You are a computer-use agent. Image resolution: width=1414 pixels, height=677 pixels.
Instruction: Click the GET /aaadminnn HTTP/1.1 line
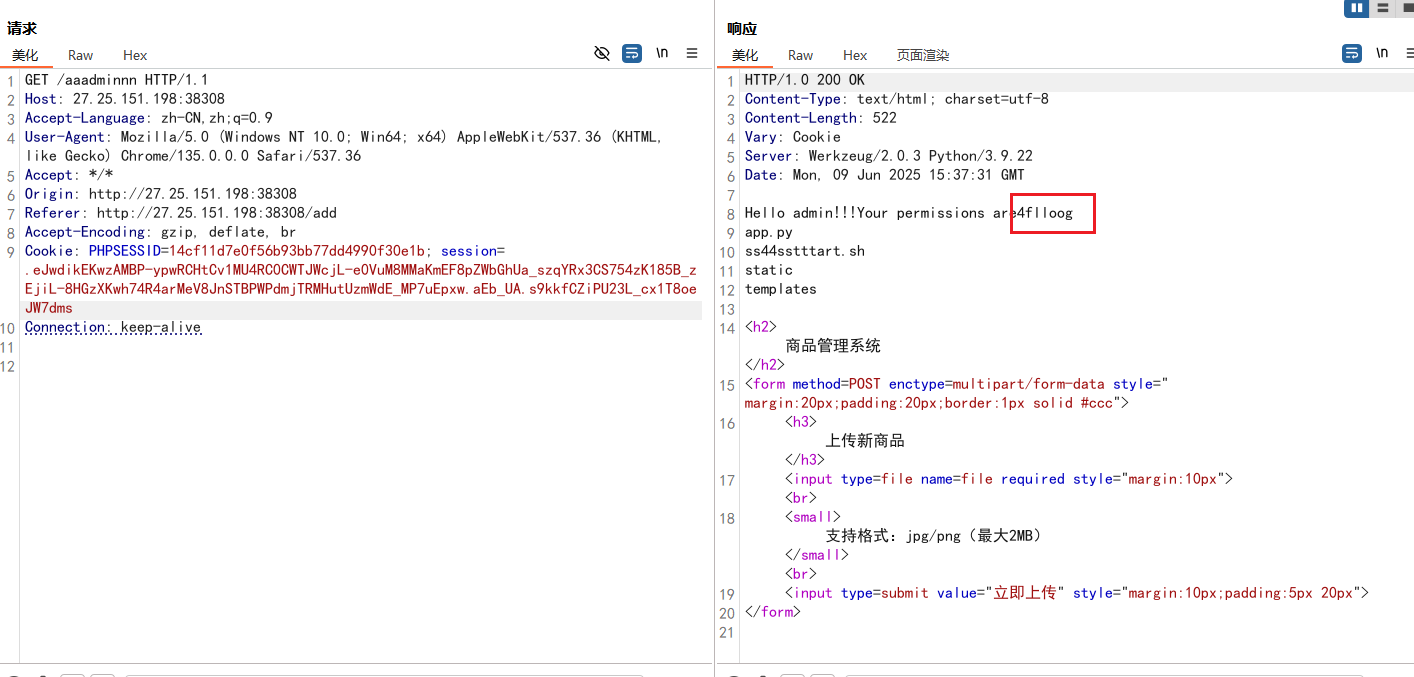(x=116, y=80)
